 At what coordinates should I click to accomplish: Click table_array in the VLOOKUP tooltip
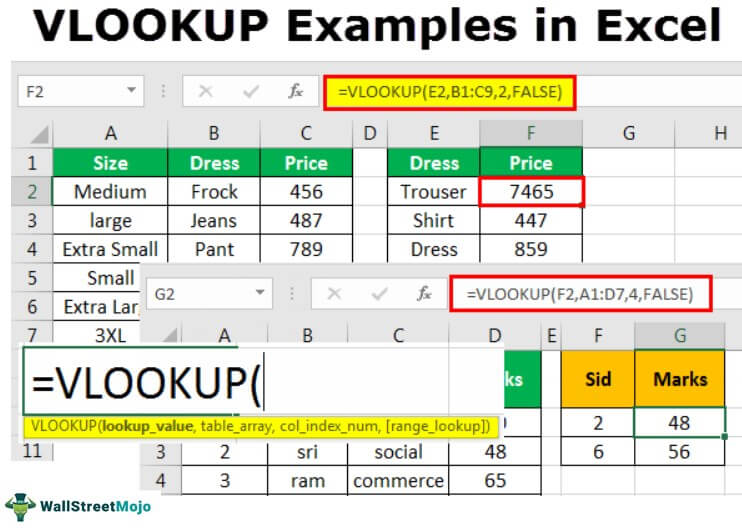237,426
